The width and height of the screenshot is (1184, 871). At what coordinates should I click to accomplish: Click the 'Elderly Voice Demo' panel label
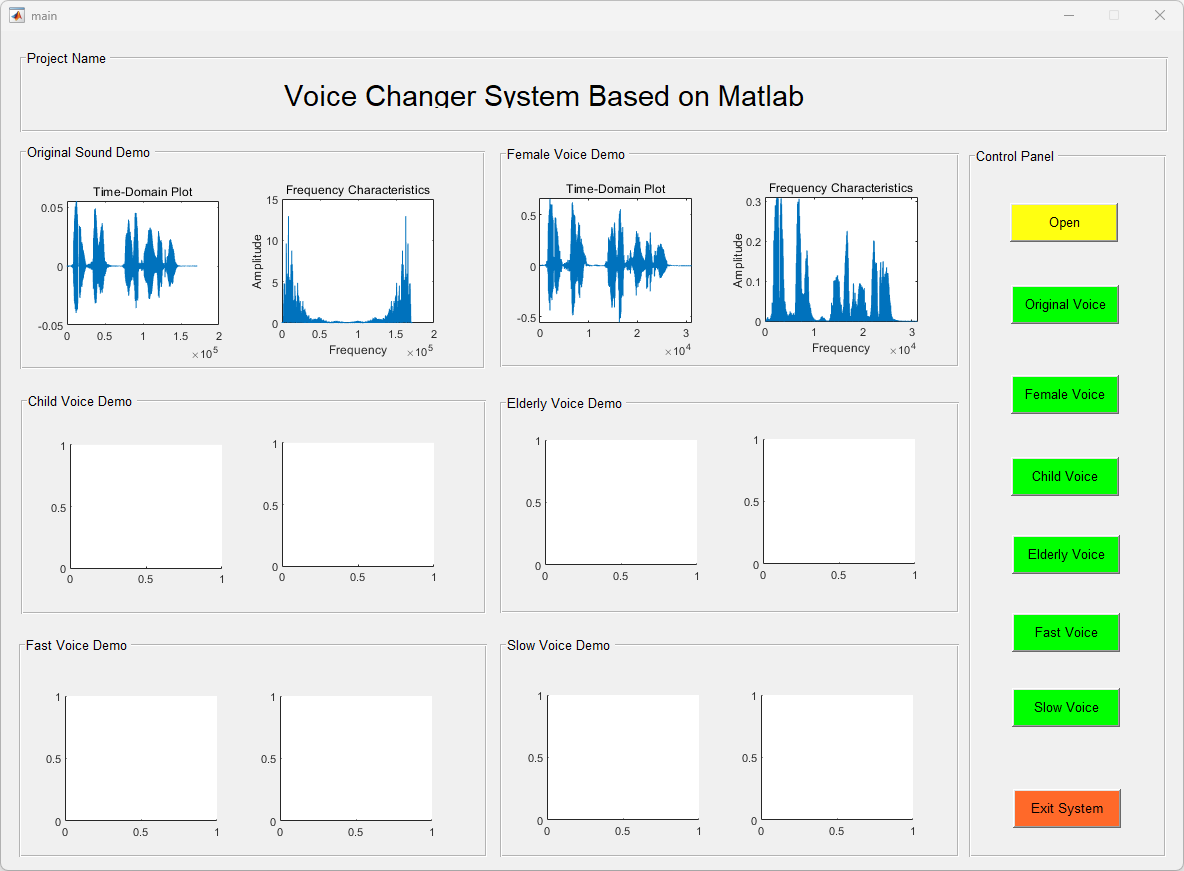click(564, 403)
